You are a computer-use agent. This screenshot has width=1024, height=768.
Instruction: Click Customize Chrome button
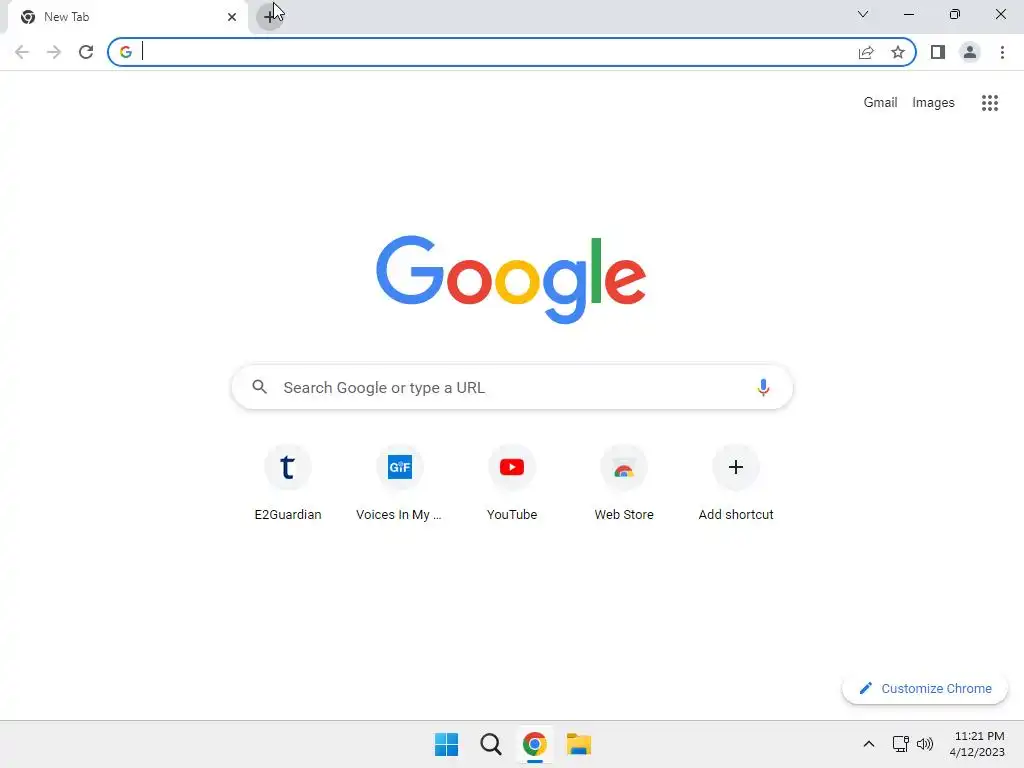tap(925, 688)
